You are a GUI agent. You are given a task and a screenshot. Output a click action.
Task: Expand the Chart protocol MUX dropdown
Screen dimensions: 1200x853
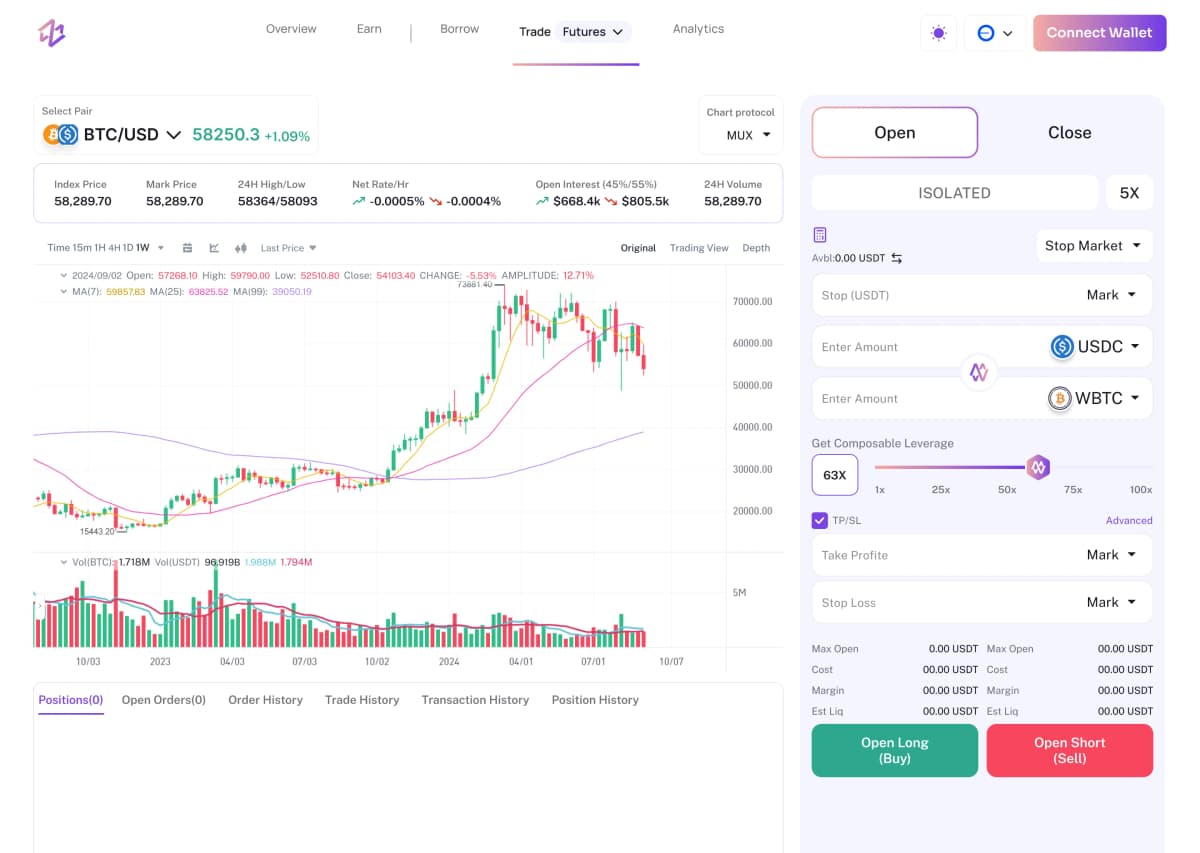point(748,135)
